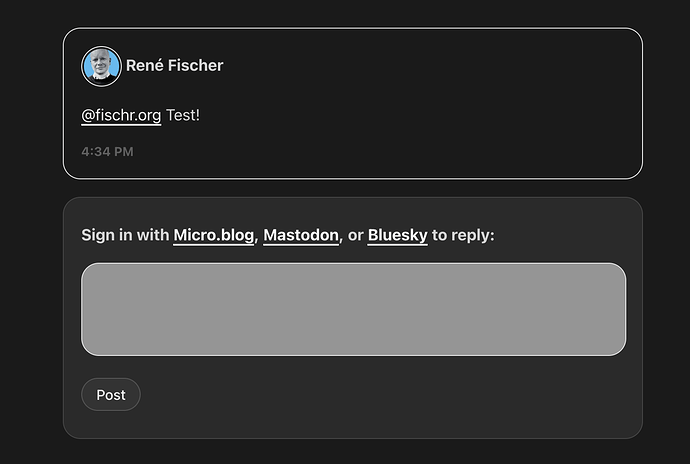The image size is (690, 464).
Task: Sign in with the Micro.blog link
Action: tap(213, 235)
